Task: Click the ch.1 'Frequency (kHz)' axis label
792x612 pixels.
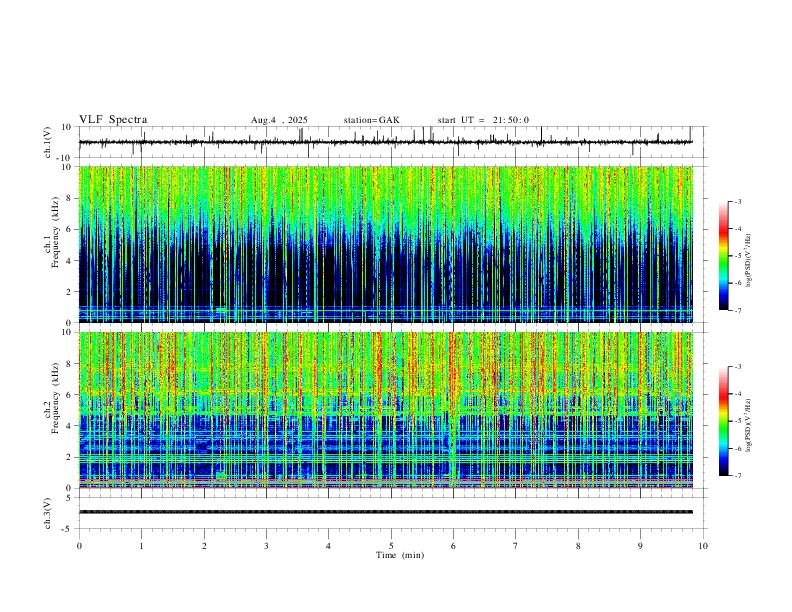Action: [55, 233]
